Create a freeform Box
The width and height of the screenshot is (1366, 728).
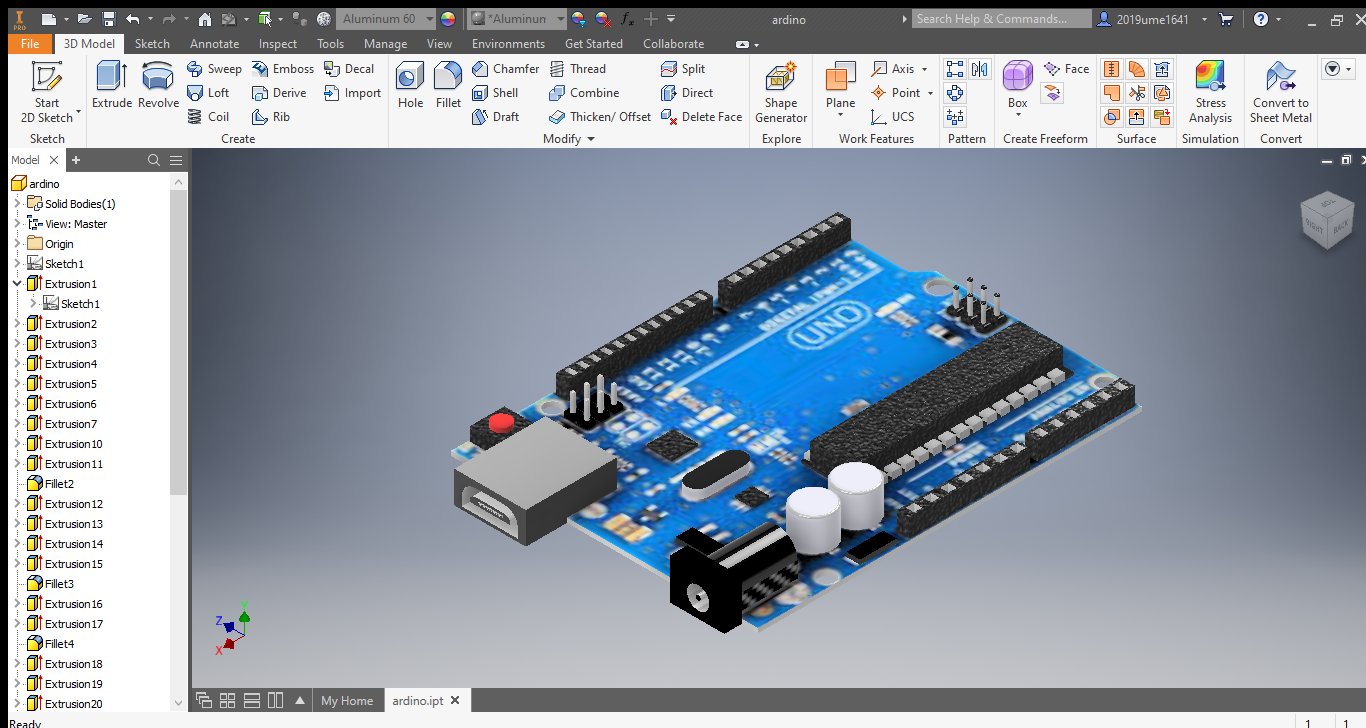[x=1017, y=84]
